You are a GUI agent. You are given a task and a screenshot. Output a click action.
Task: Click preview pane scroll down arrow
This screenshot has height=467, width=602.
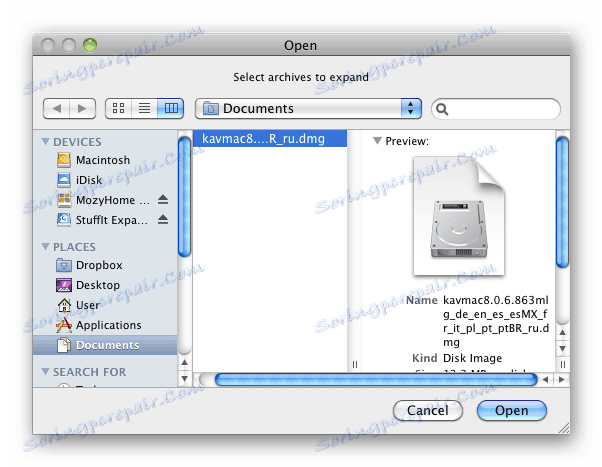(x=562, y=349)
